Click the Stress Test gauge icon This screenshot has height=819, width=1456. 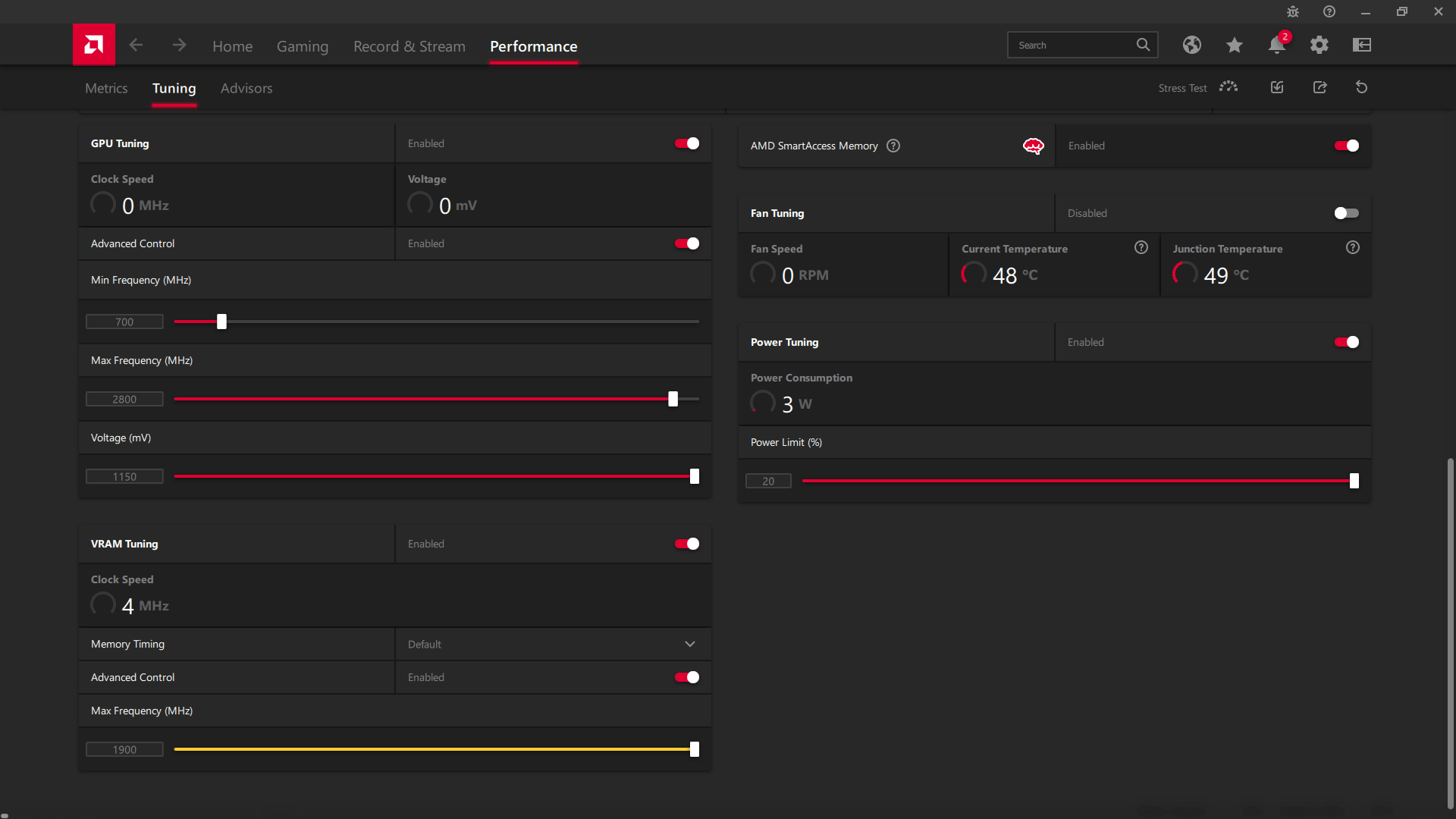click(x=1228, y=87)
